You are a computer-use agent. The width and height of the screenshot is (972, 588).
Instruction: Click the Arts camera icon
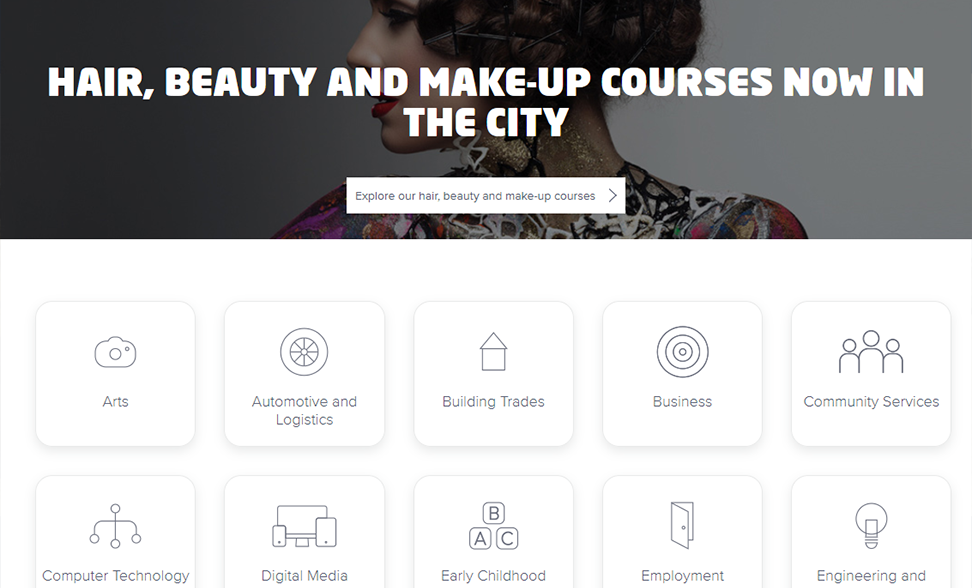coord(115,352)
